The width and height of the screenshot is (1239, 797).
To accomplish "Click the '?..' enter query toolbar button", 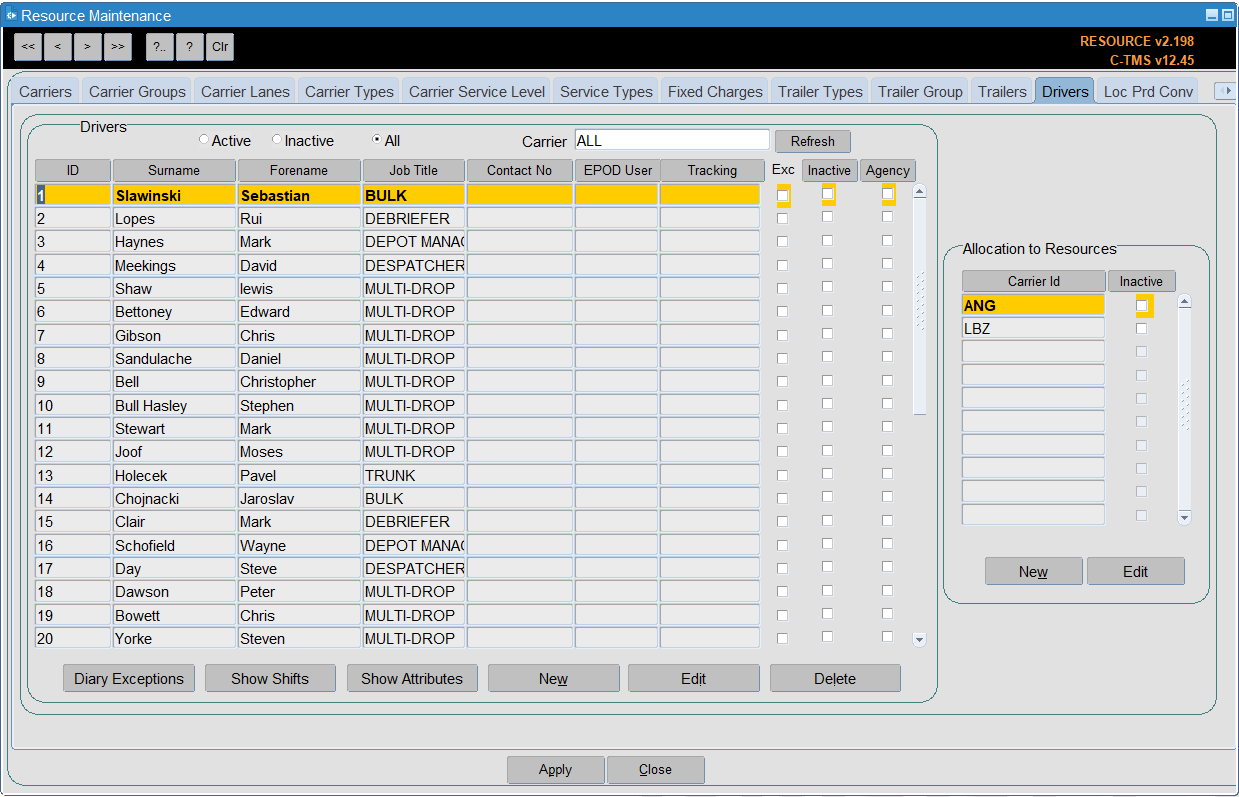I will tap(160, 46).
